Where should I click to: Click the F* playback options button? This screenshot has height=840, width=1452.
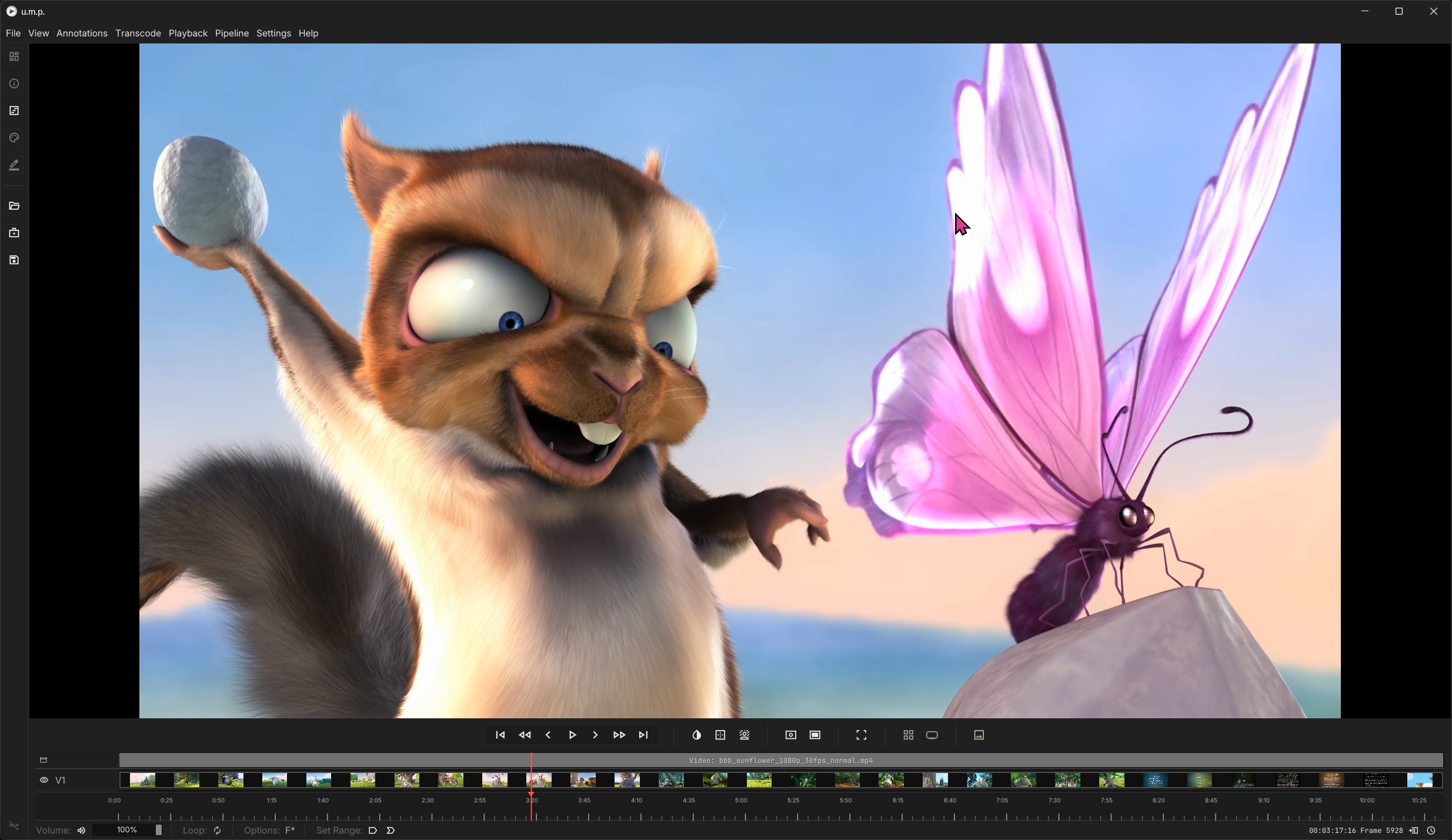tap(290, 830)
